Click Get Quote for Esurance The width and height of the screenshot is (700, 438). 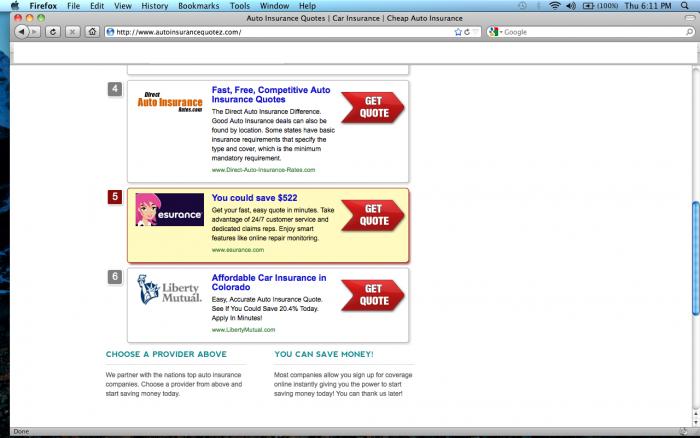(x=373, y=215)
